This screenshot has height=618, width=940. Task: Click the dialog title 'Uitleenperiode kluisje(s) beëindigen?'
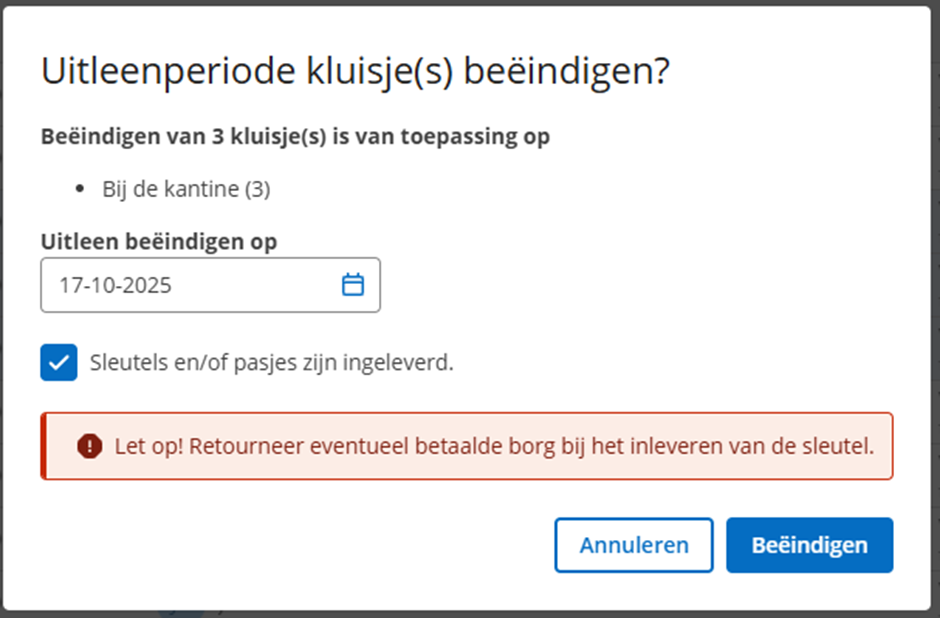[354, 72]
